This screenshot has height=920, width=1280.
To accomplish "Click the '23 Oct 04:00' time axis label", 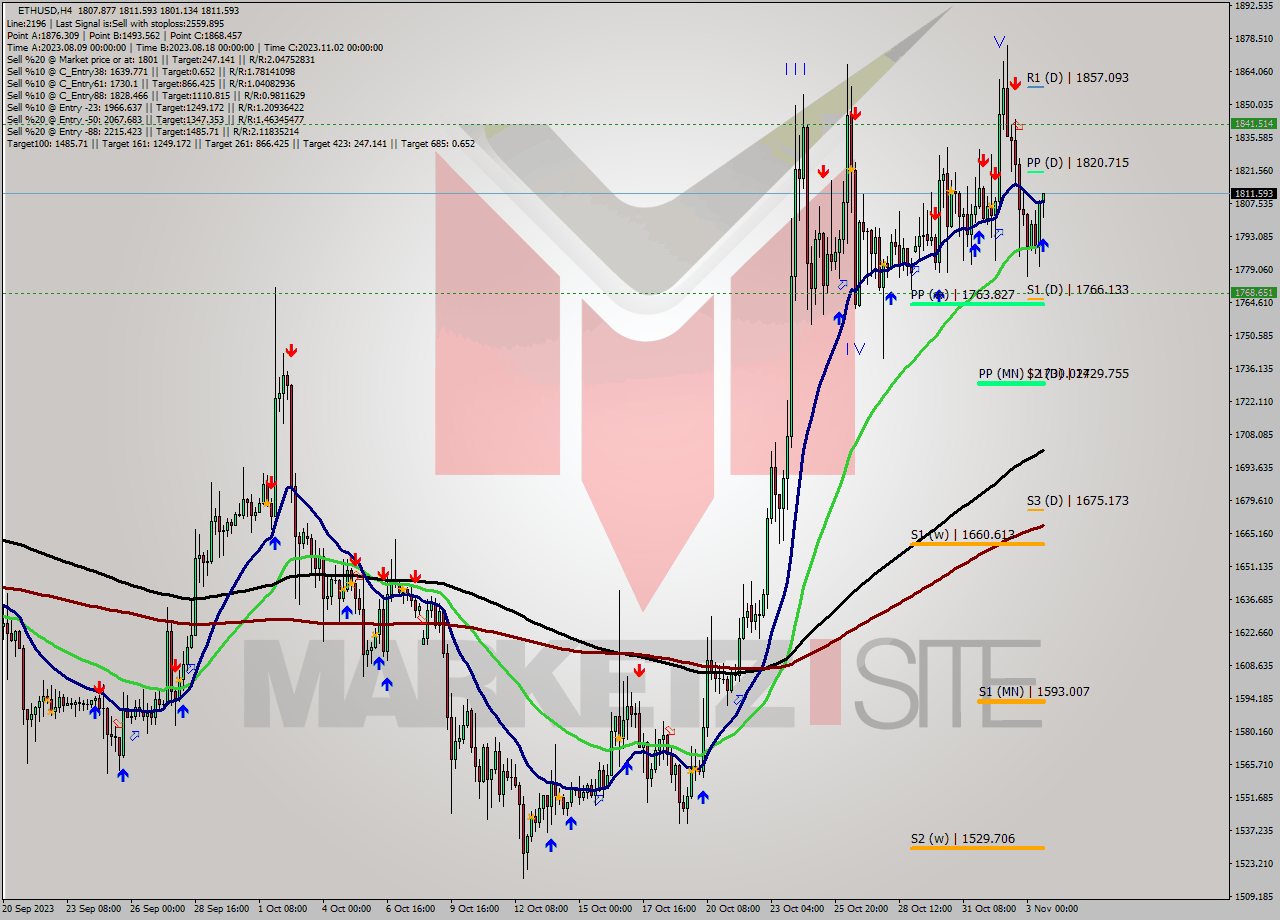I will click(x=795, y=909).
